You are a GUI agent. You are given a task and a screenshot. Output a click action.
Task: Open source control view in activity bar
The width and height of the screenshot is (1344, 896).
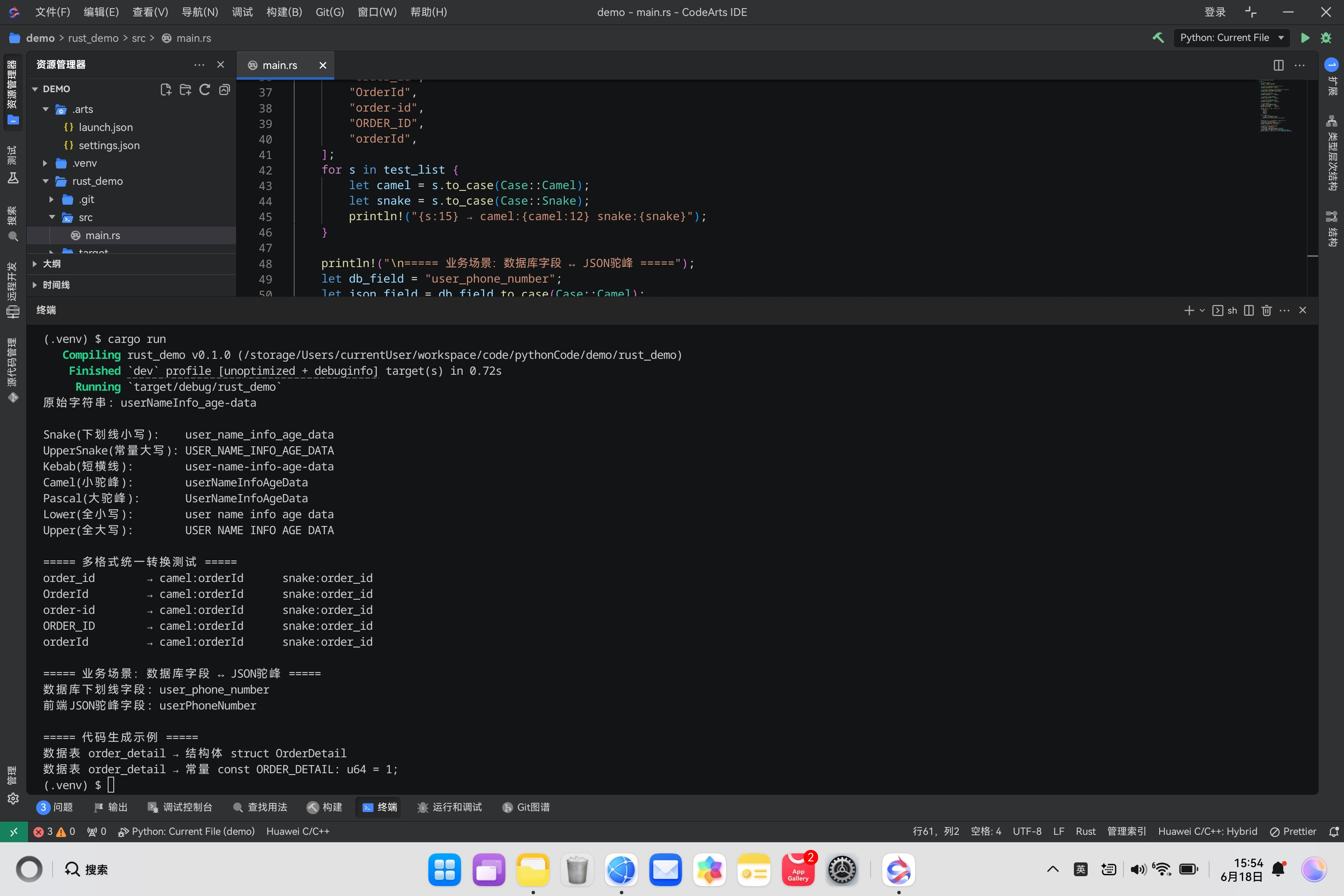(12, 370)
